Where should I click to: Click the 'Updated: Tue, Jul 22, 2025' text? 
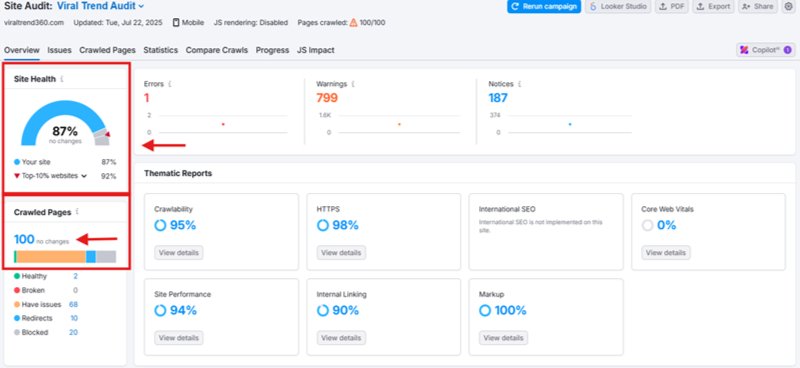point(118,22)
